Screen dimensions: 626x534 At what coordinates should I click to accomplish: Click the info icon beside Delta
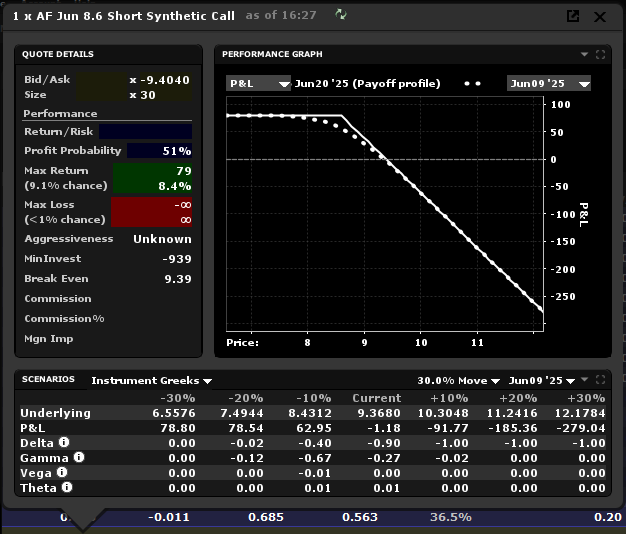63,443
